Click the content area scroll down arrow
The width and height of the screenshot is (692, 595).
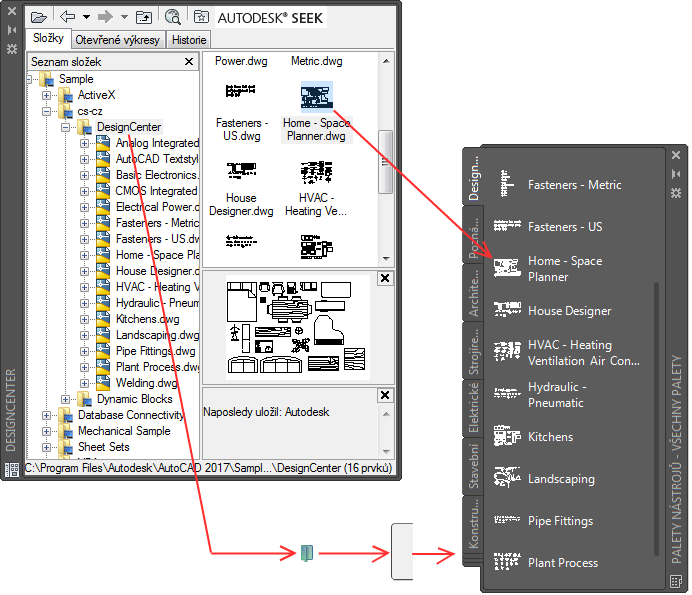(386, 259)
